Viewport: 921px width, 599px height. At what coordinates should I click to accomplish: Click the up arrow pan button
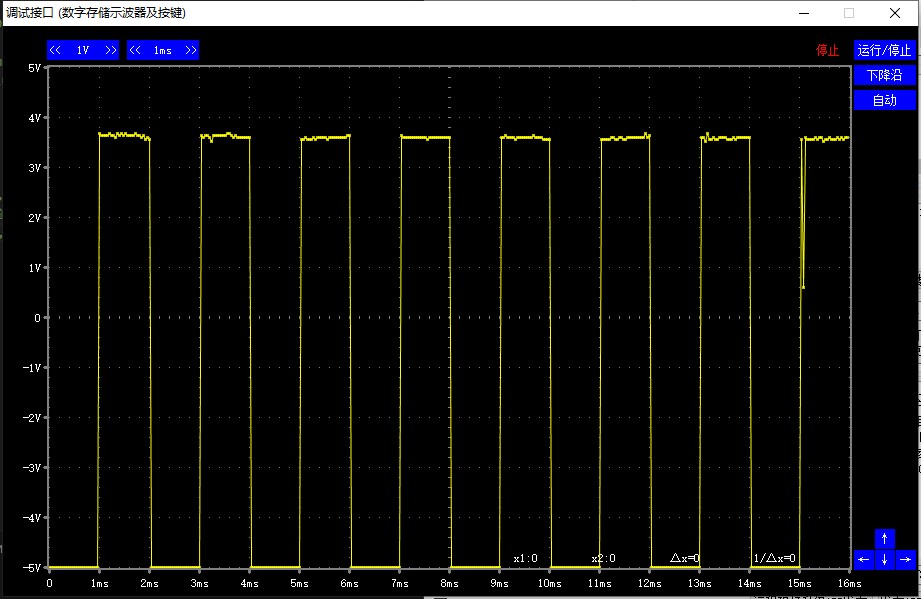pyautogui.click(x=884, y=538)
